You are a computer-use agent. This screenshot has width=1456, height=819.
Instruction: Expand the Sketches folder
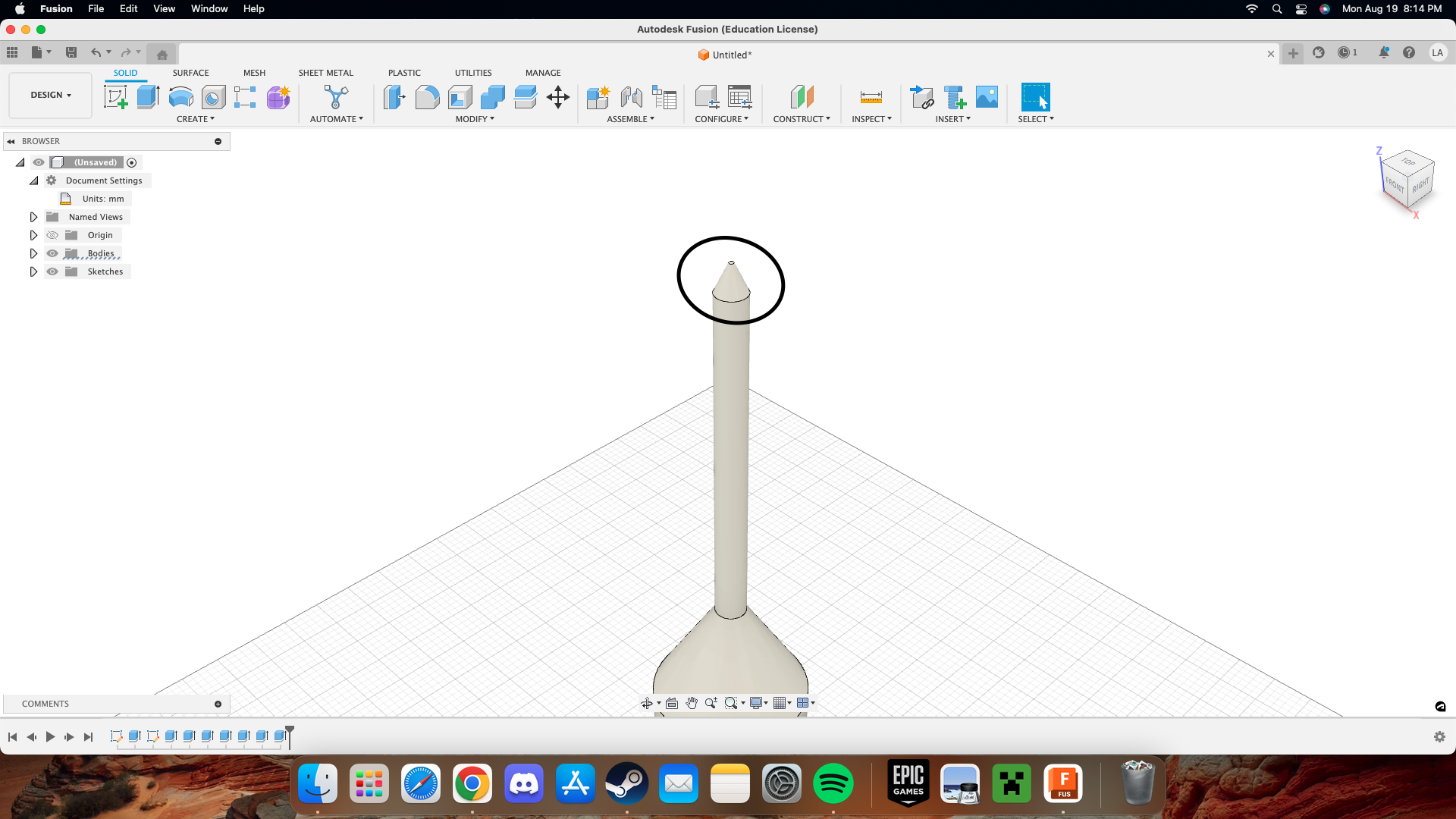click(x=33, y=271)
